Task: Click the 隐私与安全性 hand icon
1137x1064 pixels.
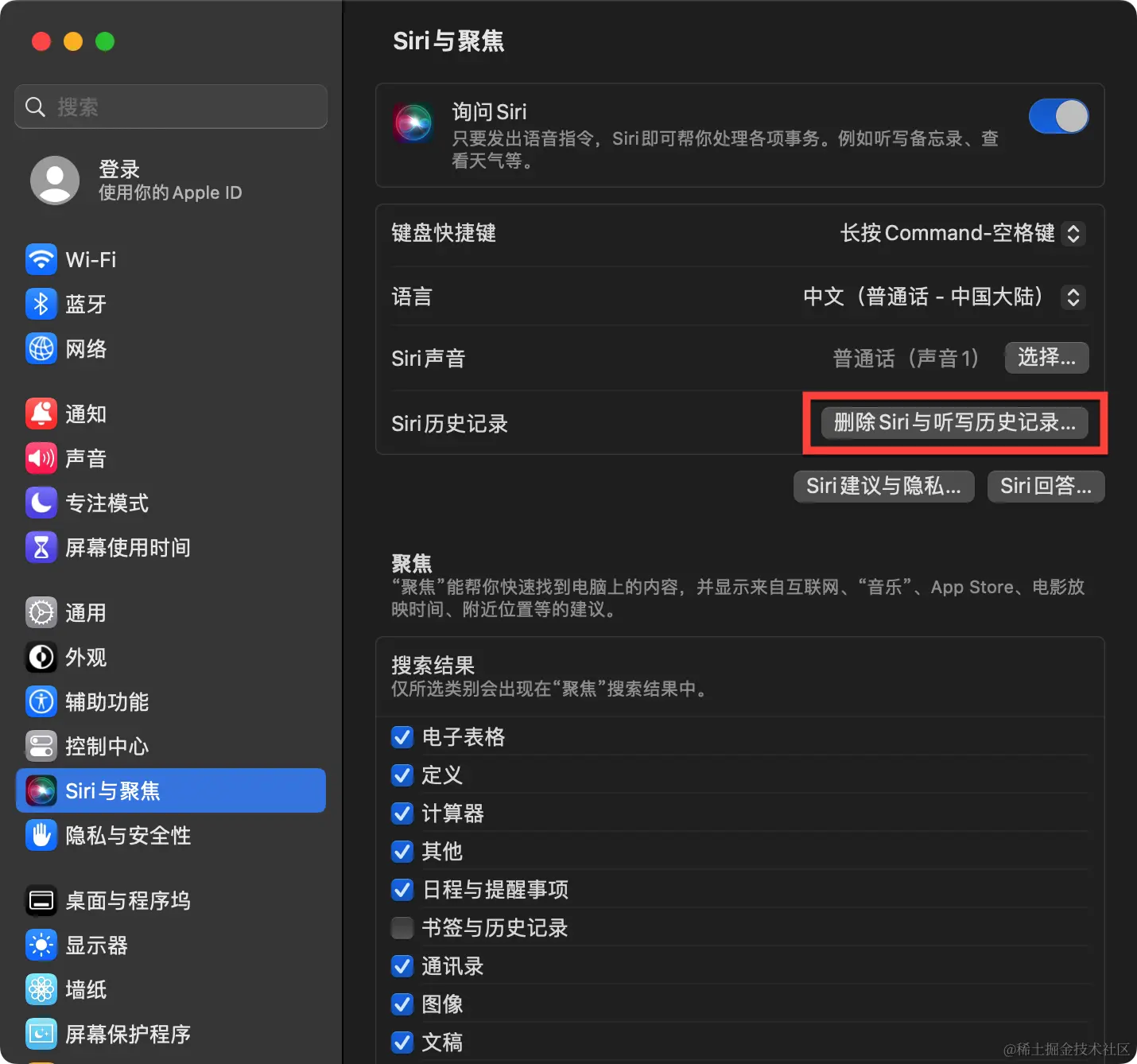Action: [x=41, y=835]
